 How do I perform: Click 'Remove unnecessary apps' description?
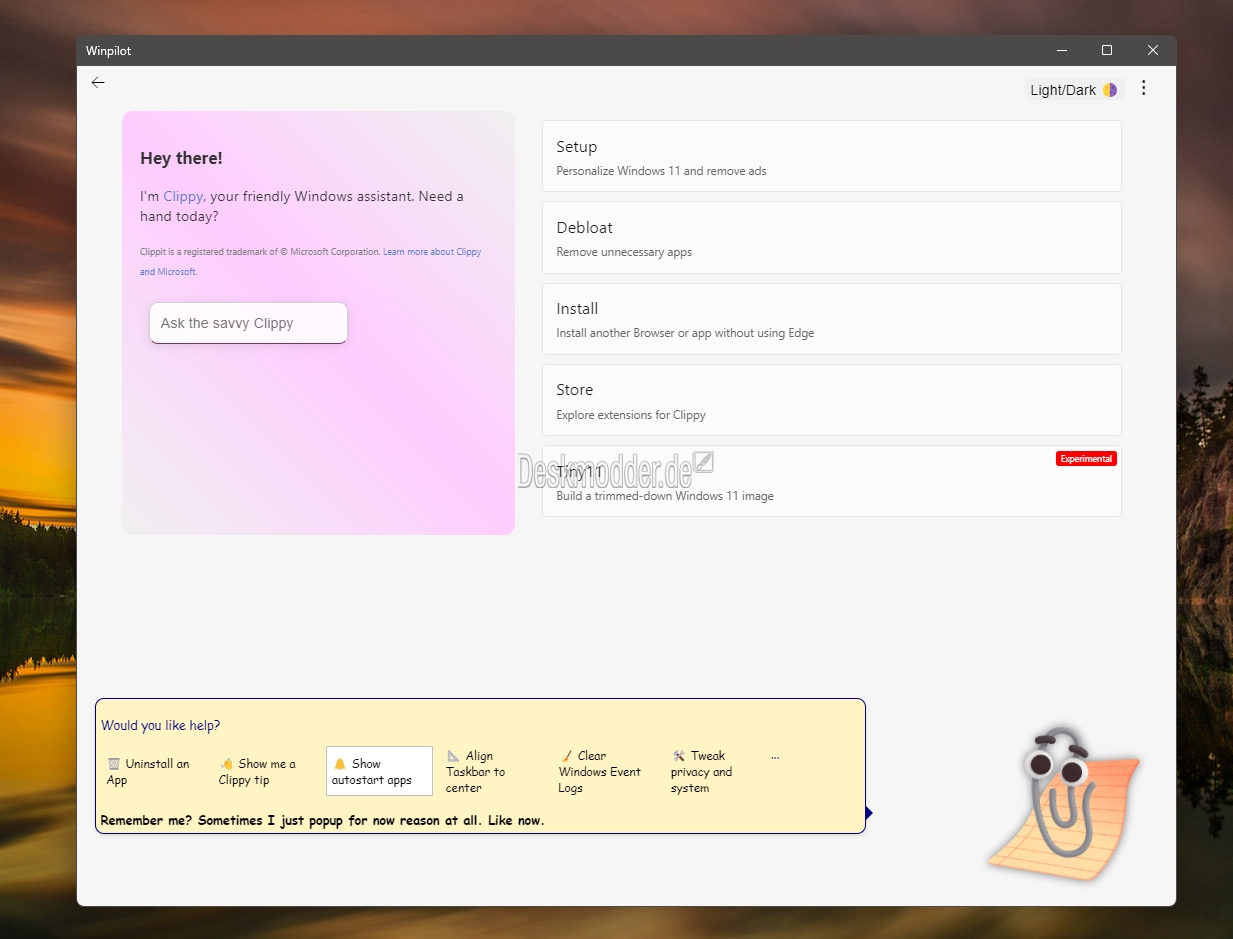pos(624,252)
